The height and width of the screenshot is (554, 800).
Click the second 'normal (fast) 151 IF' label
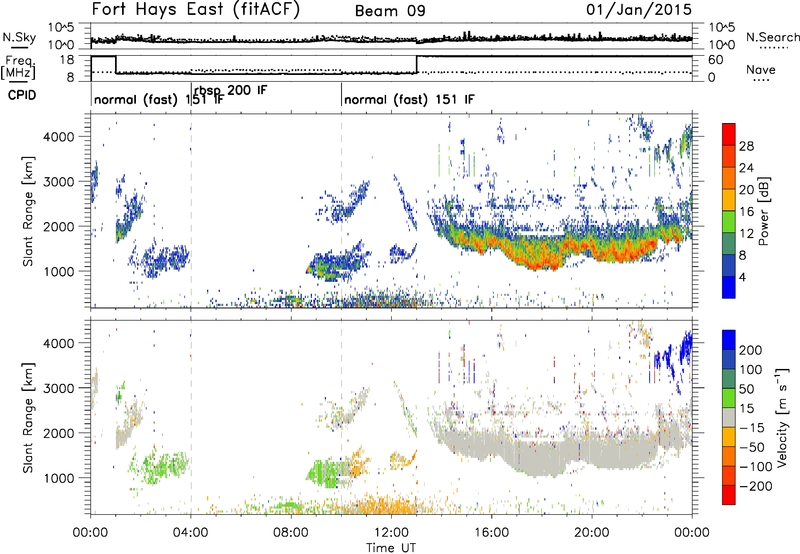[409, 99]
